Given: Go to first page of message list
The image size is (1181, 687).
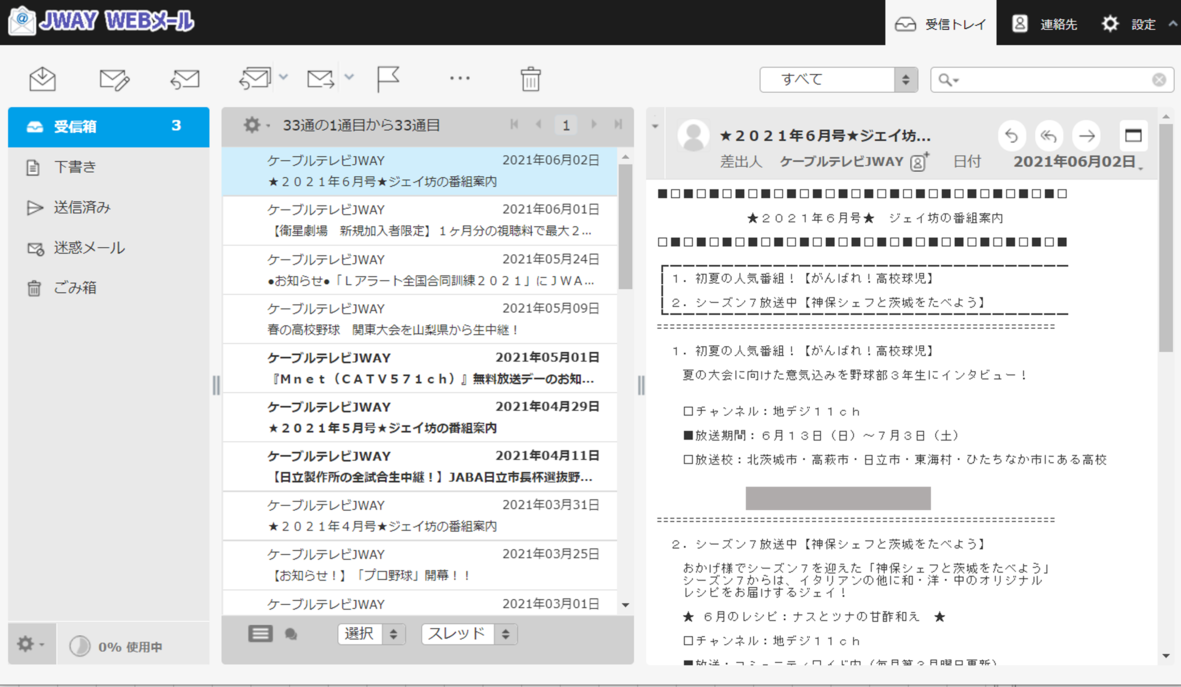Looking at the screenshot, I should point(514,124).
